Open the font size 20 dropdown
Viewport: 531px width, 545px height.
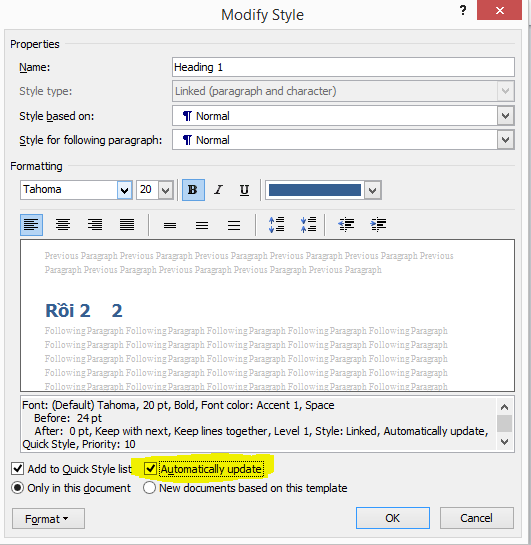165,190
